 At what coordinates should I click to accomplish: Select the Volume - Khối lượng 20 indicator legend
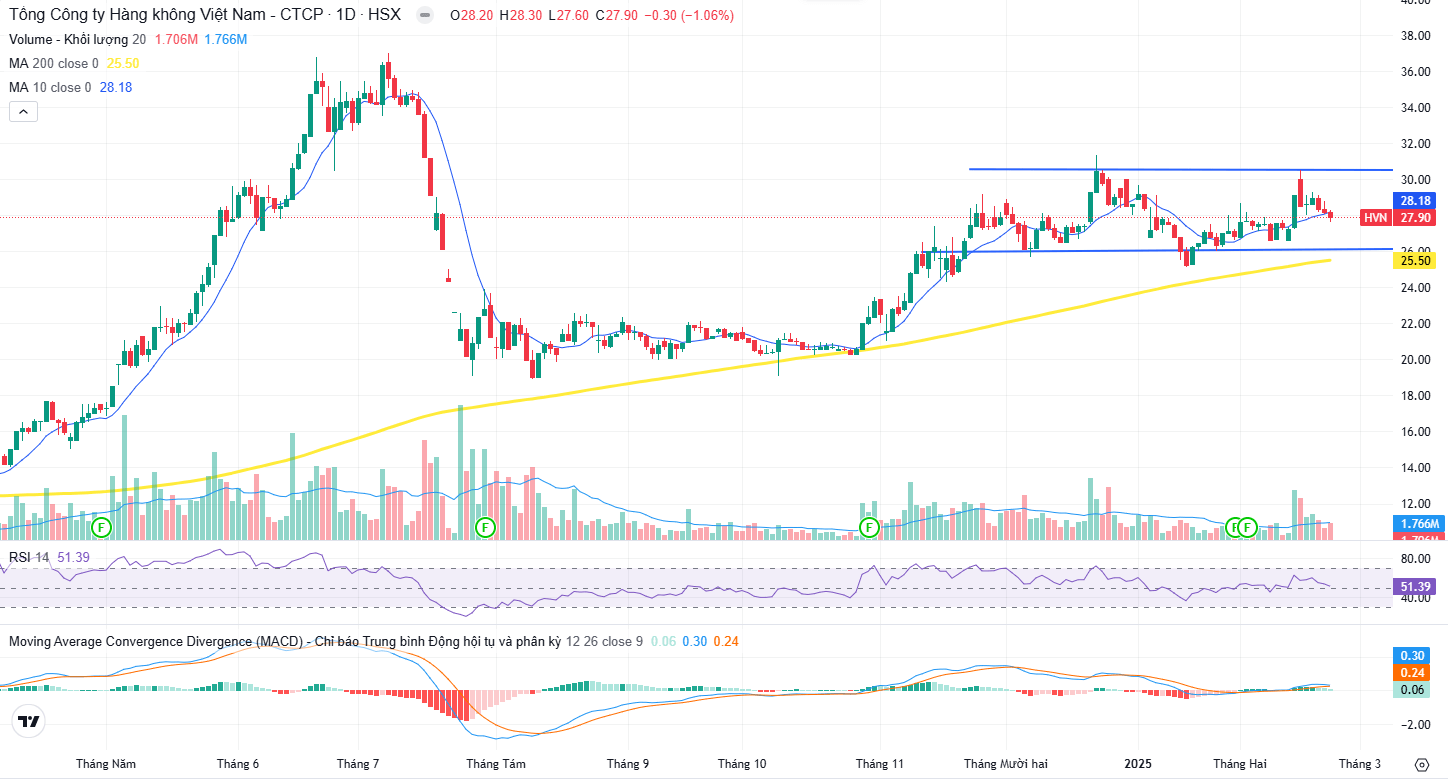pos(78,39)
